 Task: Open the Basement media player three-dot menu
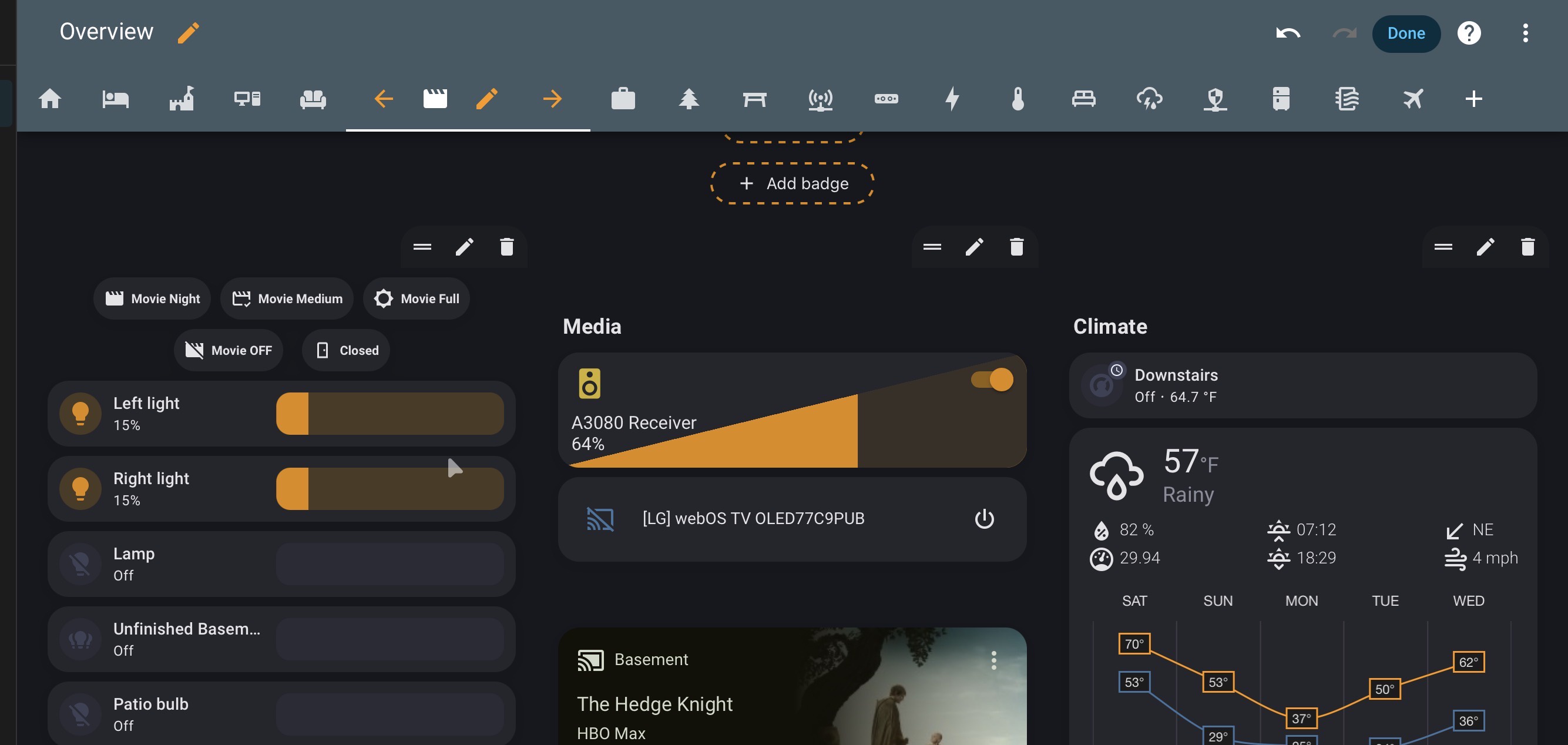click(993, 660)
